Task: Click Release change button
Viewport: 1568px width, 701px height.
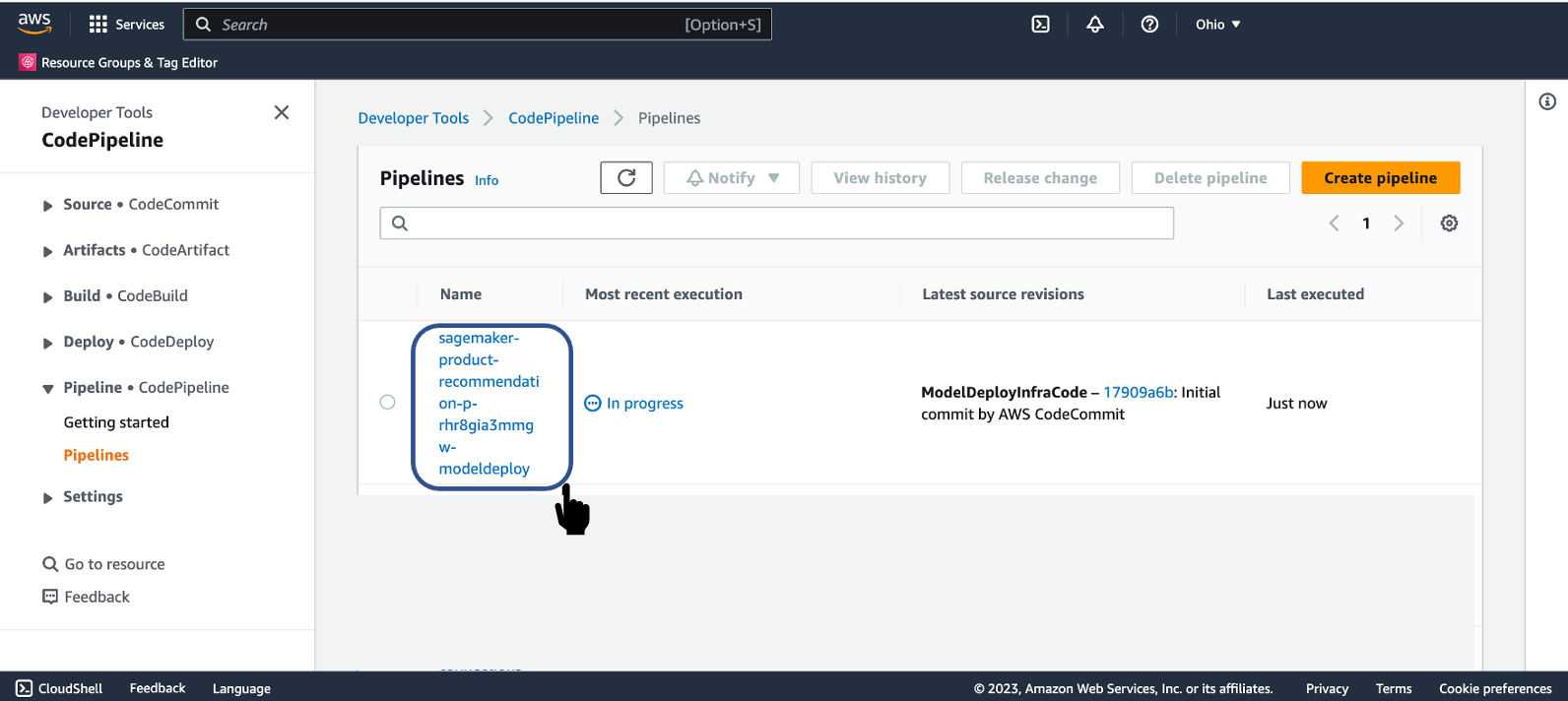Action: coord(1040,178)
